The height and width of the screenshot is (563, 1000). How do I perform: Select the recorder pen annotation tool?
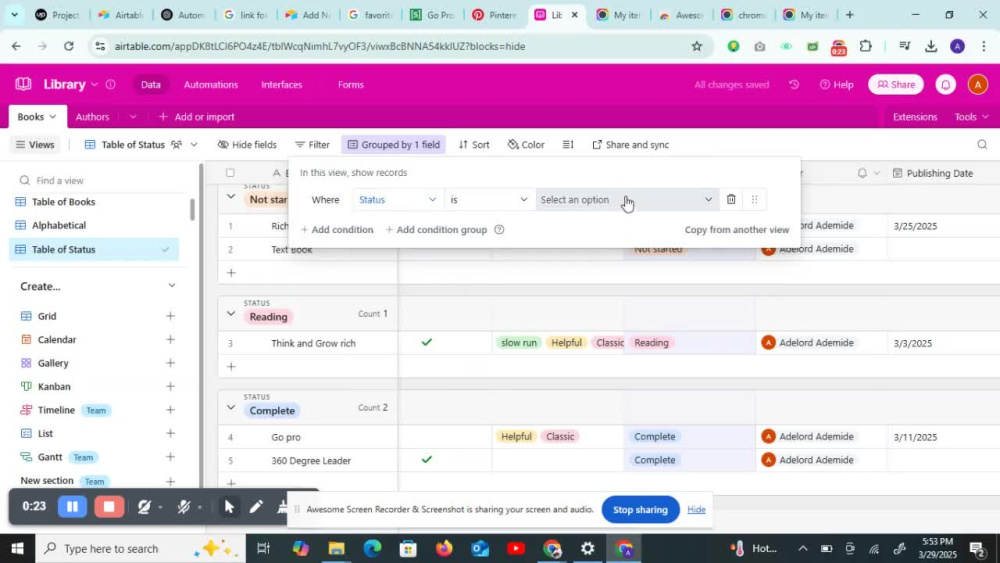pos(256,507)
